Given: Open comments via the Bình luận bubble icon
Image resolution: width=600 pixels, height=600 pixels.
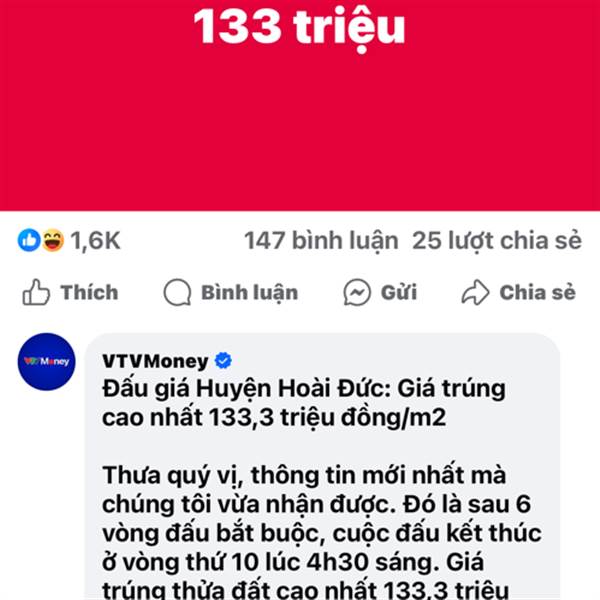Looking at the screenshot, I should [x=177, y=292].
